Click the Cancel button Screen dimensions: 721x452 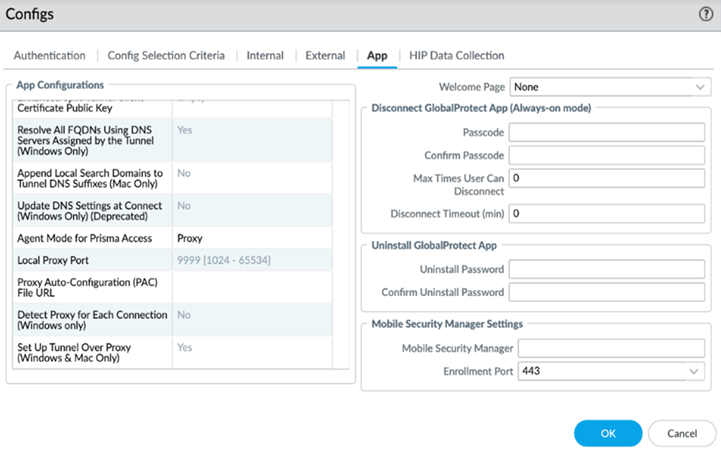682,432
